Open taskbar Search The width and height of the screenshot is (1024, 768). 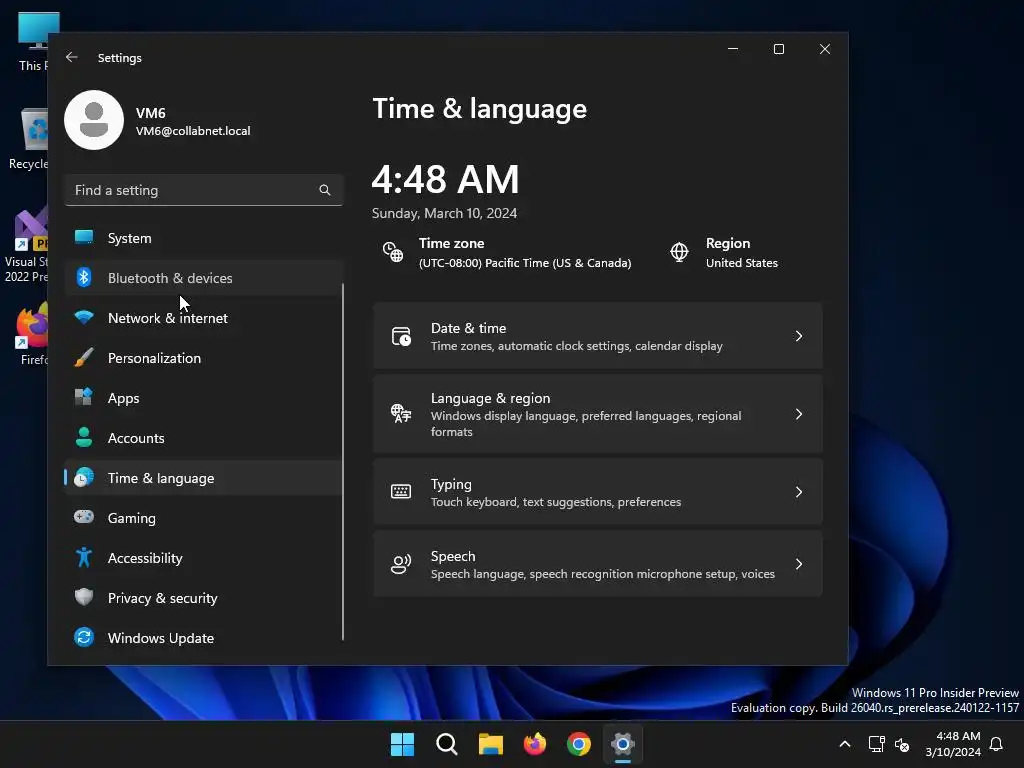447,744
